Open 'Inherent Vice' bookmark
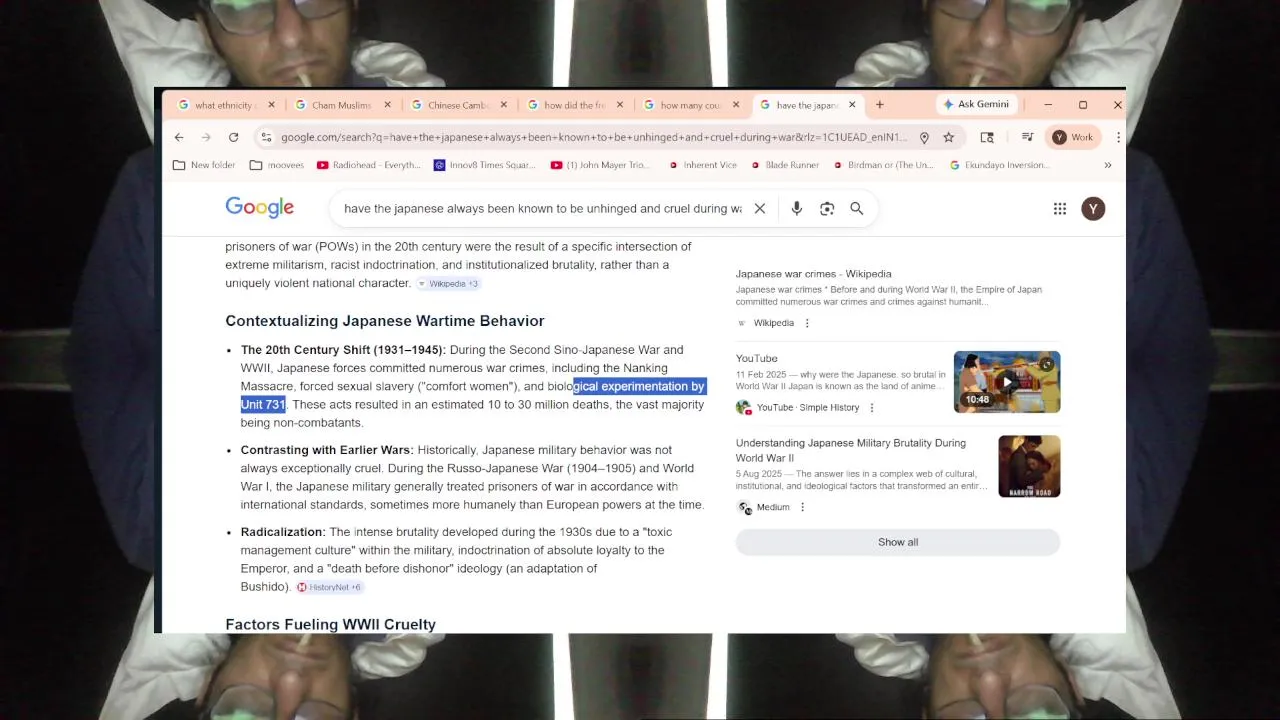This screenshot has width=1280, height=720. point(702,165)
